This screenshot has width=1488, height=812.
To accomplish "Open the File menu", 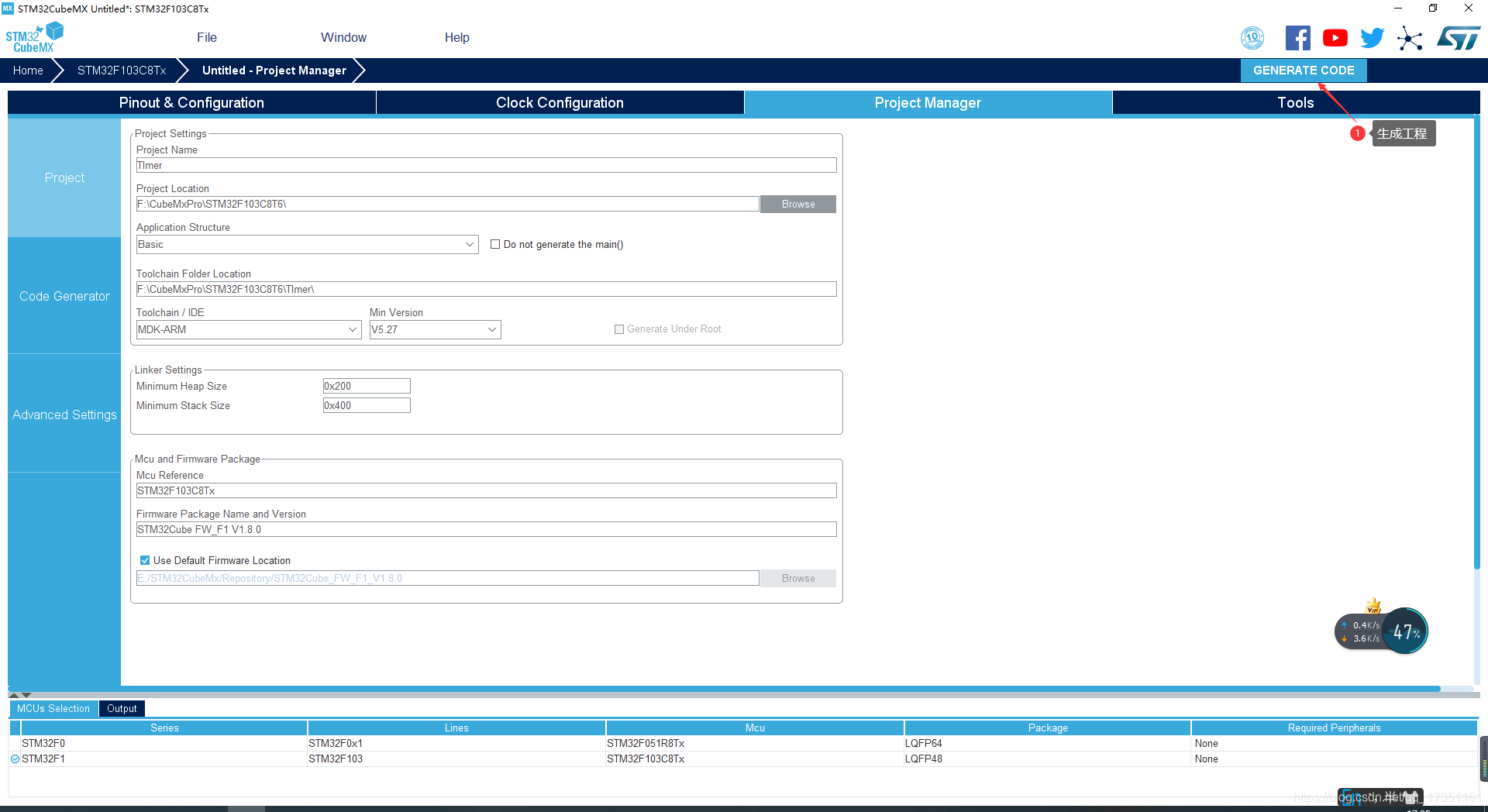I will point(207,37).
